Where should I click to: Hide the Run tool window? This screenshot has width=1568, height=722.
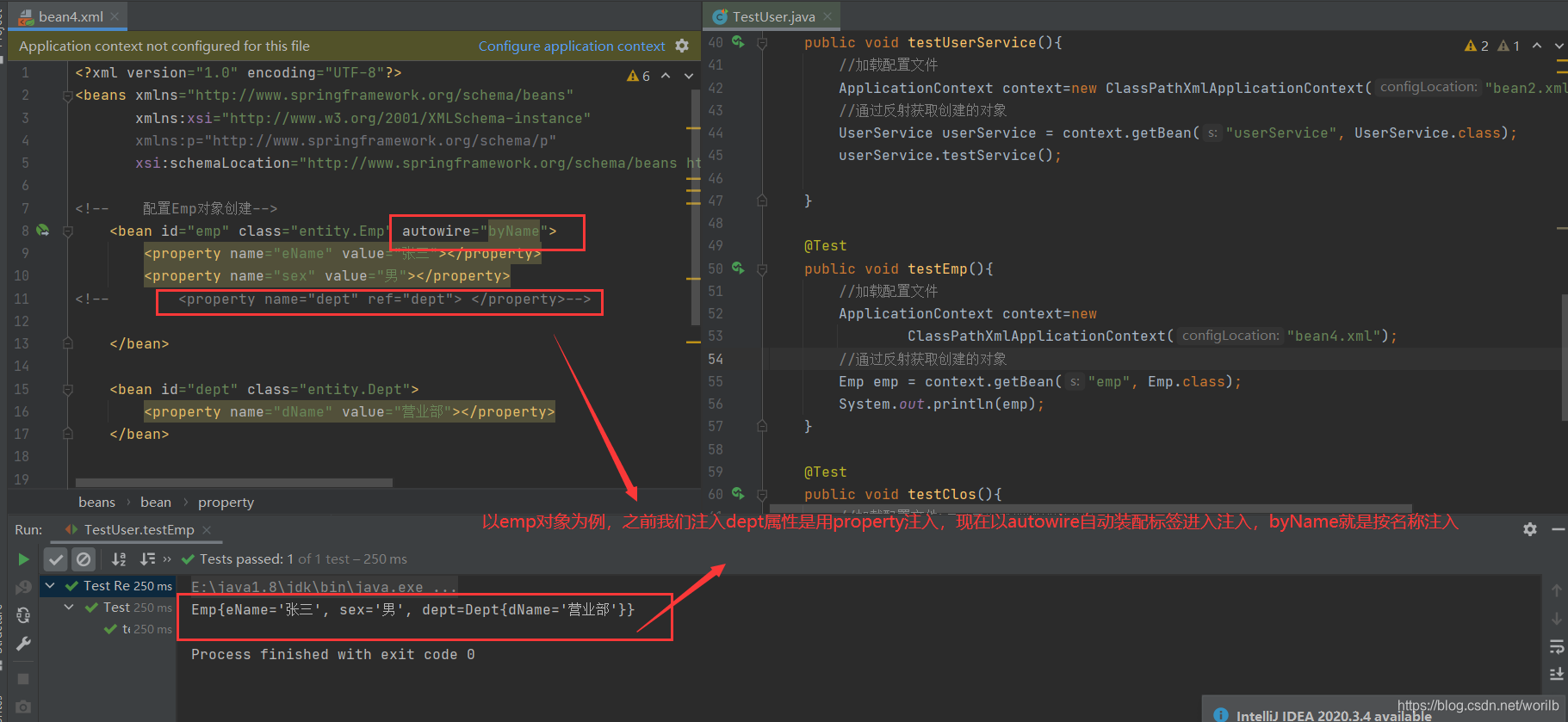pyautogui.click(x=1558, y=529)
